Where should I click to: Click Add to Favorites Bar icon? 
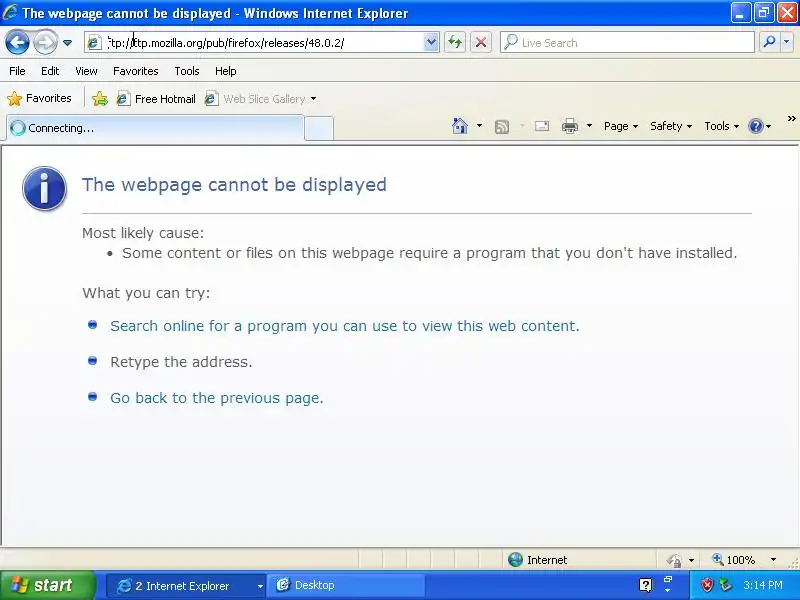click(100, 98)
